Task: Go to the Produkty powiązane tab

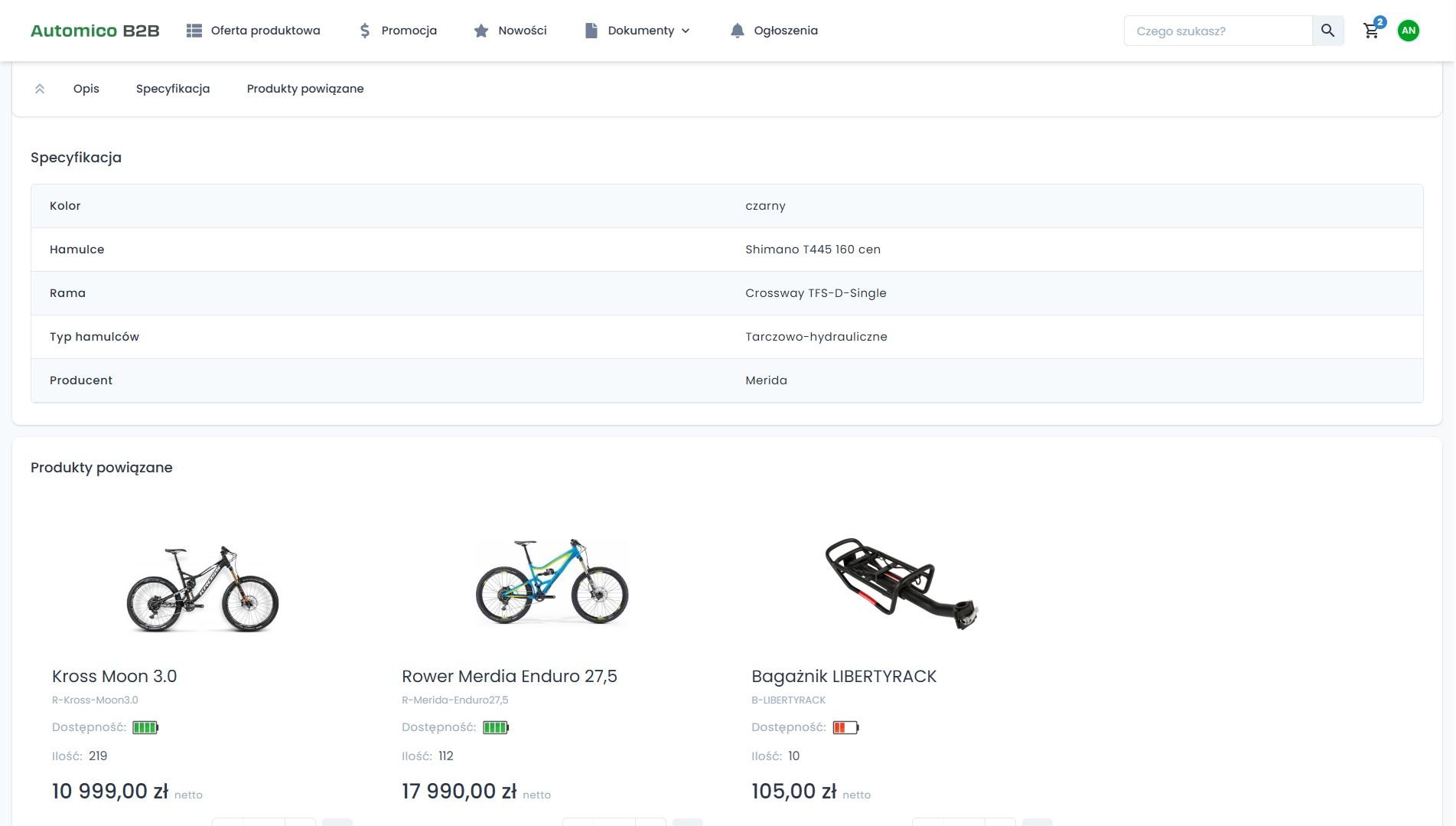Action: (x=305, y=89)
